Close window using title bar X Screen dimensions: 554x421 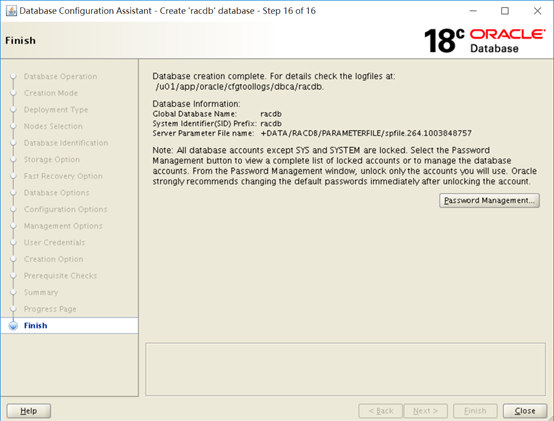click(537, 11)
